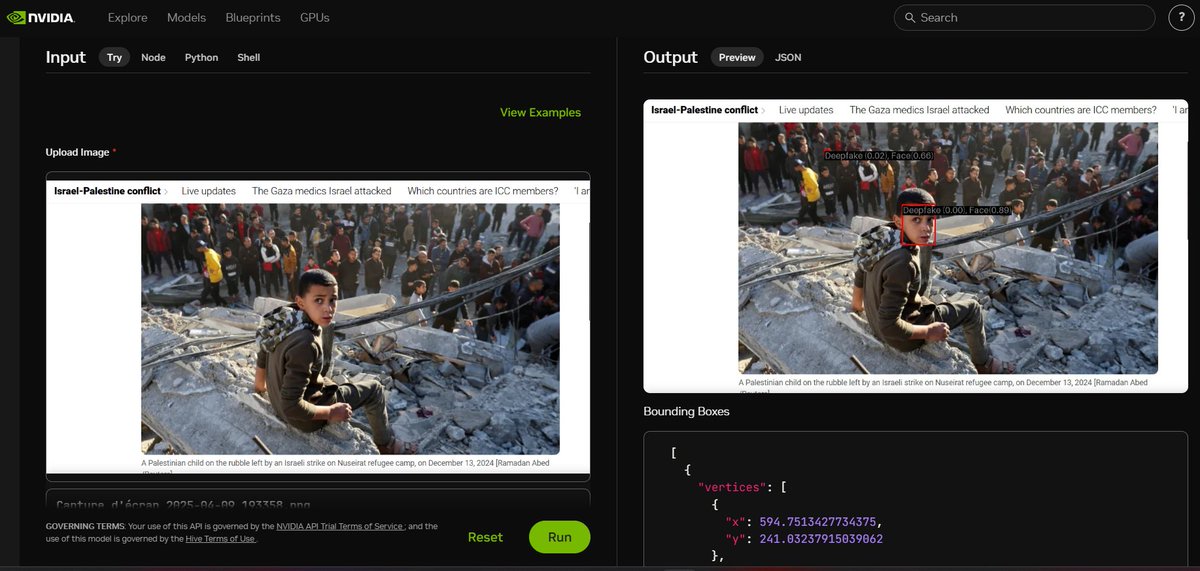
Task: Switch to the Shell tab
Action: 249,57
